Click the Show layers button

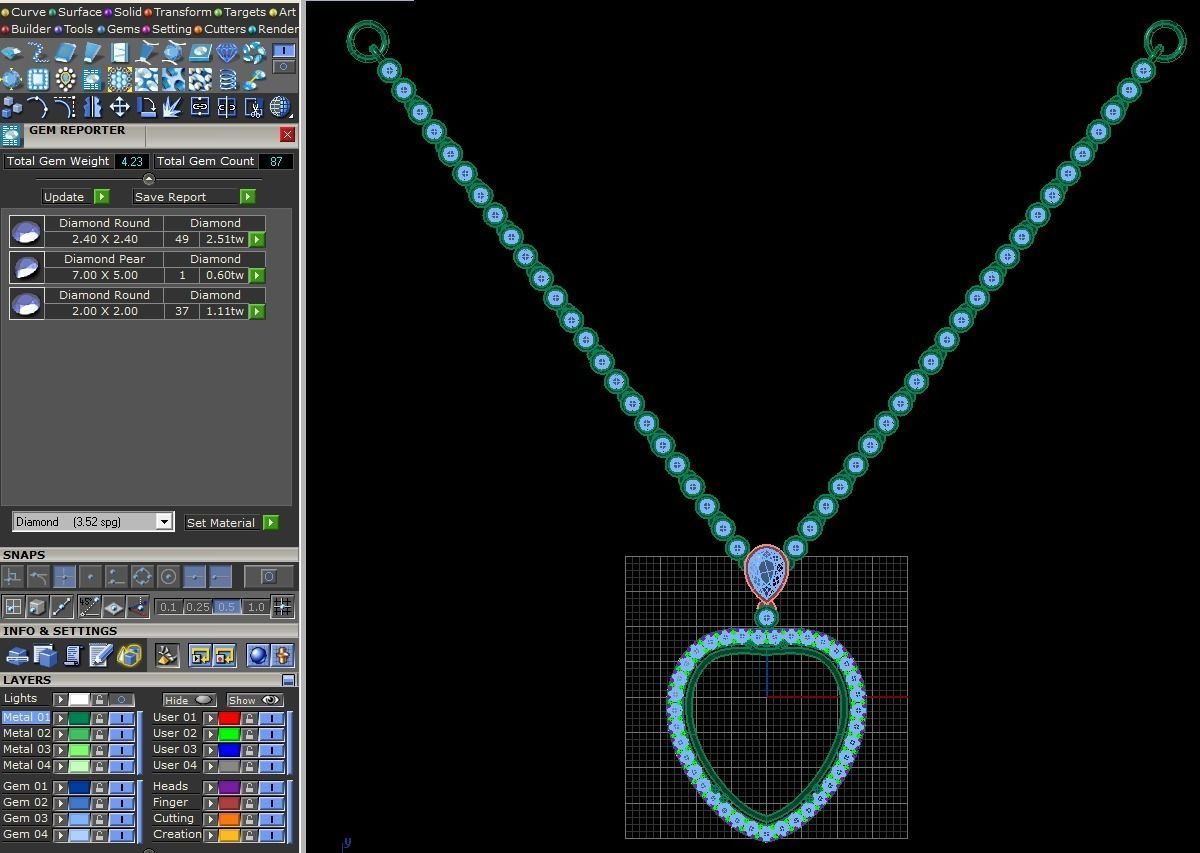click(255, 700)
